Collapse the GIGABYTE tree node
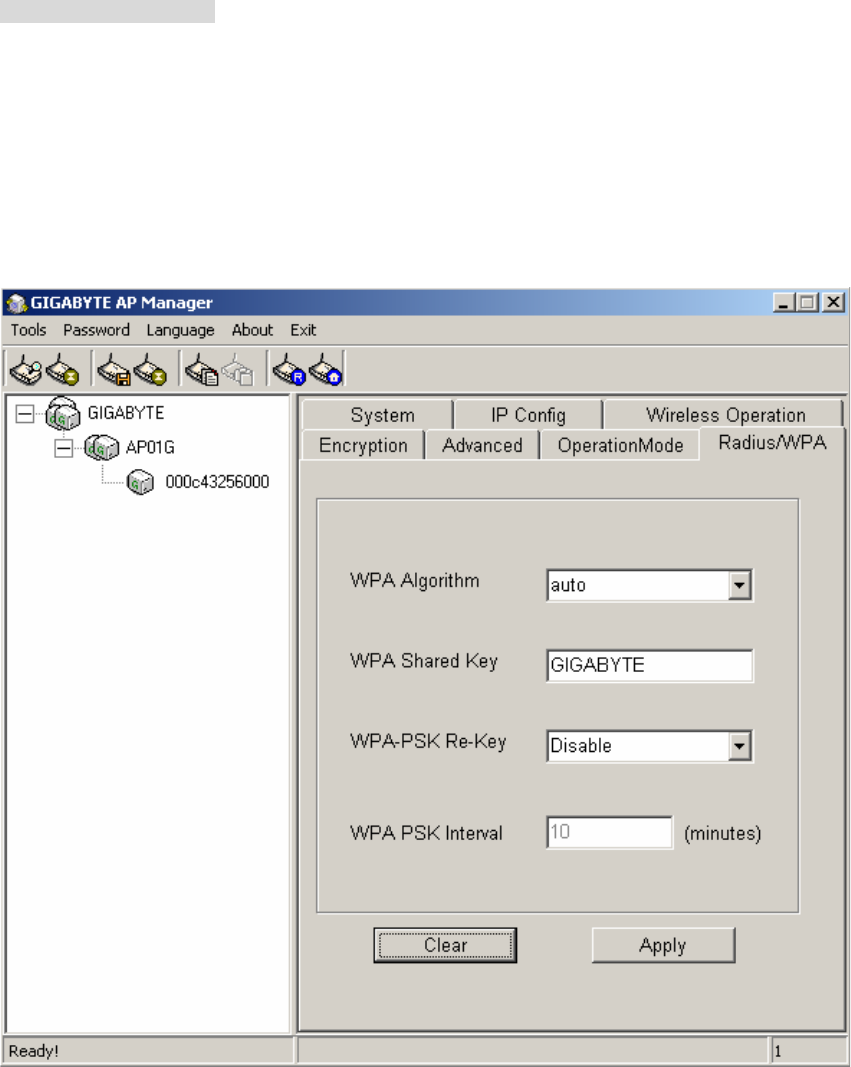Viewport: 851px width, 1067px height. point(24,413)
